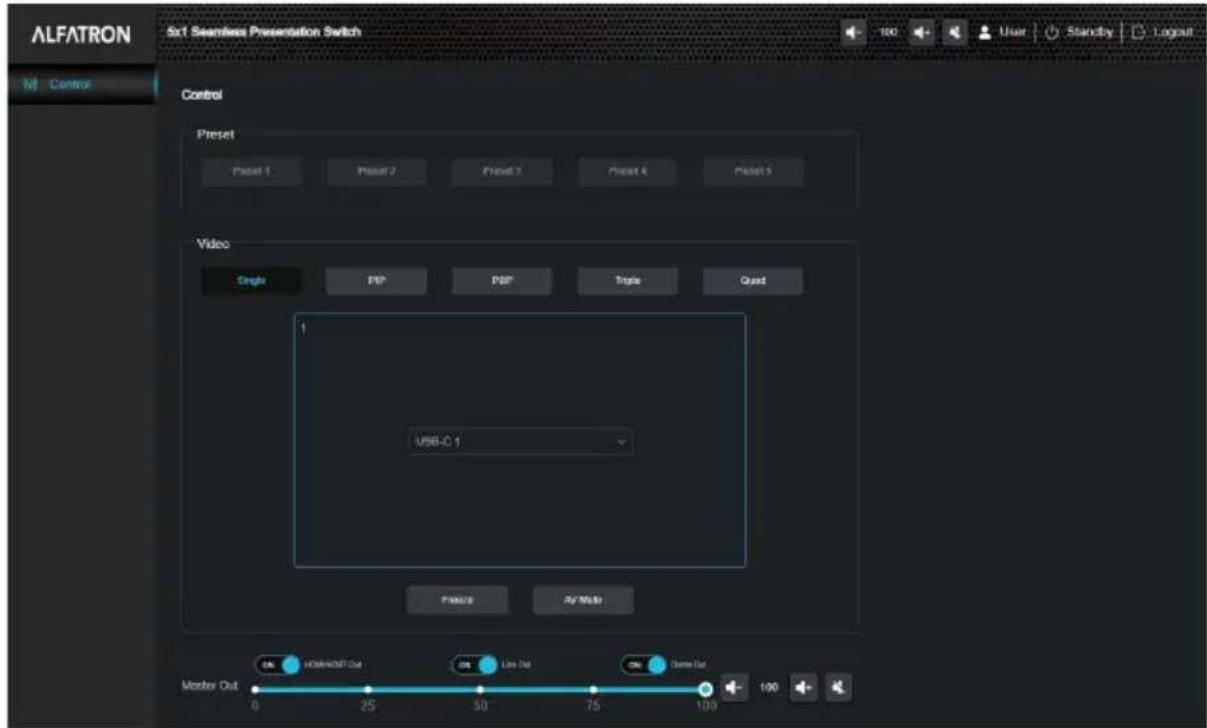Click the Freeze button
The height and width of the screenshot is (728, 1207).
point(457,599)
